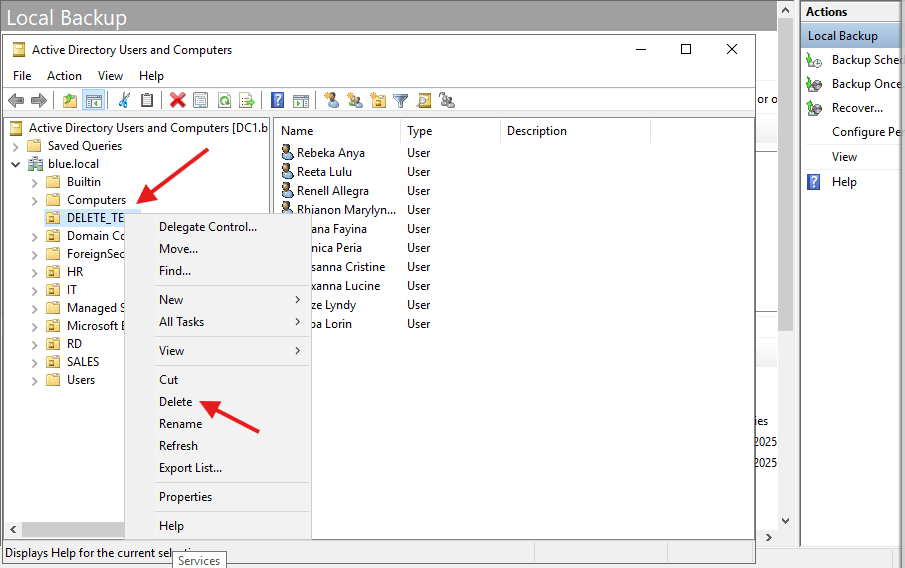Click the Create new user toolbar icon

331,100
